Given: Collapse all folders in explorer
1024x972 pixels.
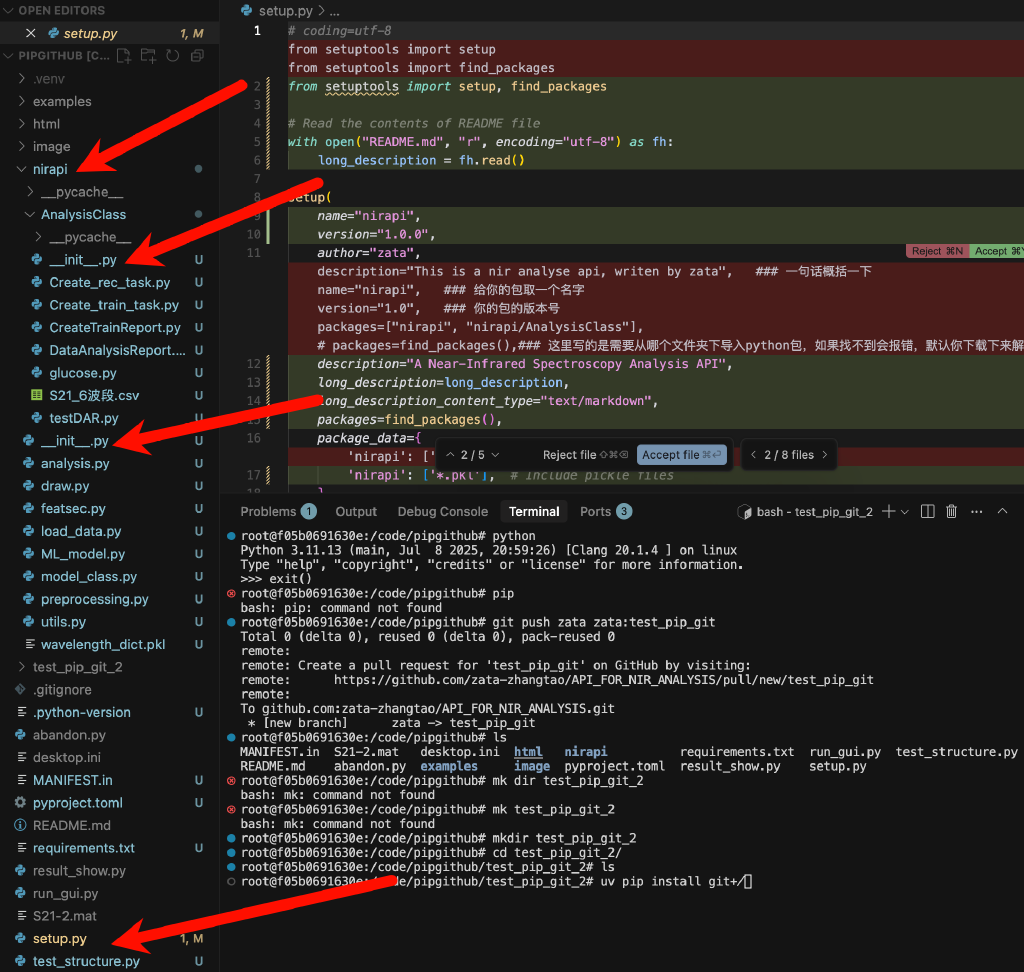Looking at the screenshot, I should point(196,56).
